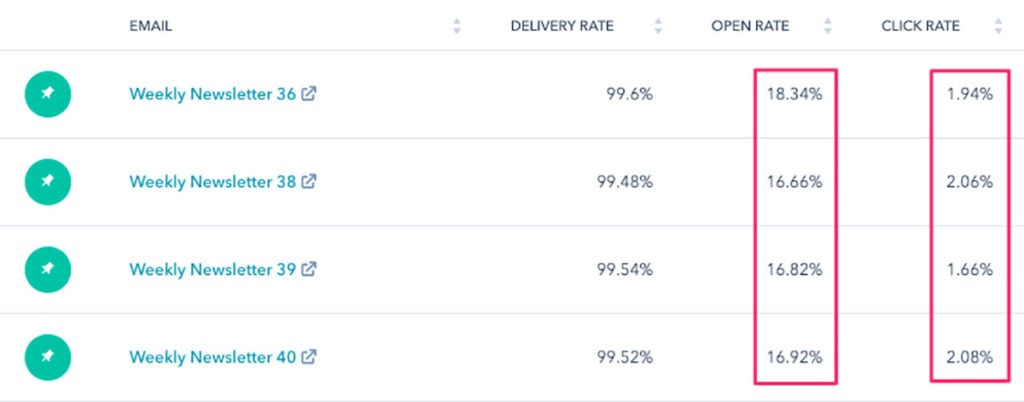Click pin icon for Weekly Newsletter 36
Image resolution: width=1024 pixels, height=402 pixels.
coord(48,94)
